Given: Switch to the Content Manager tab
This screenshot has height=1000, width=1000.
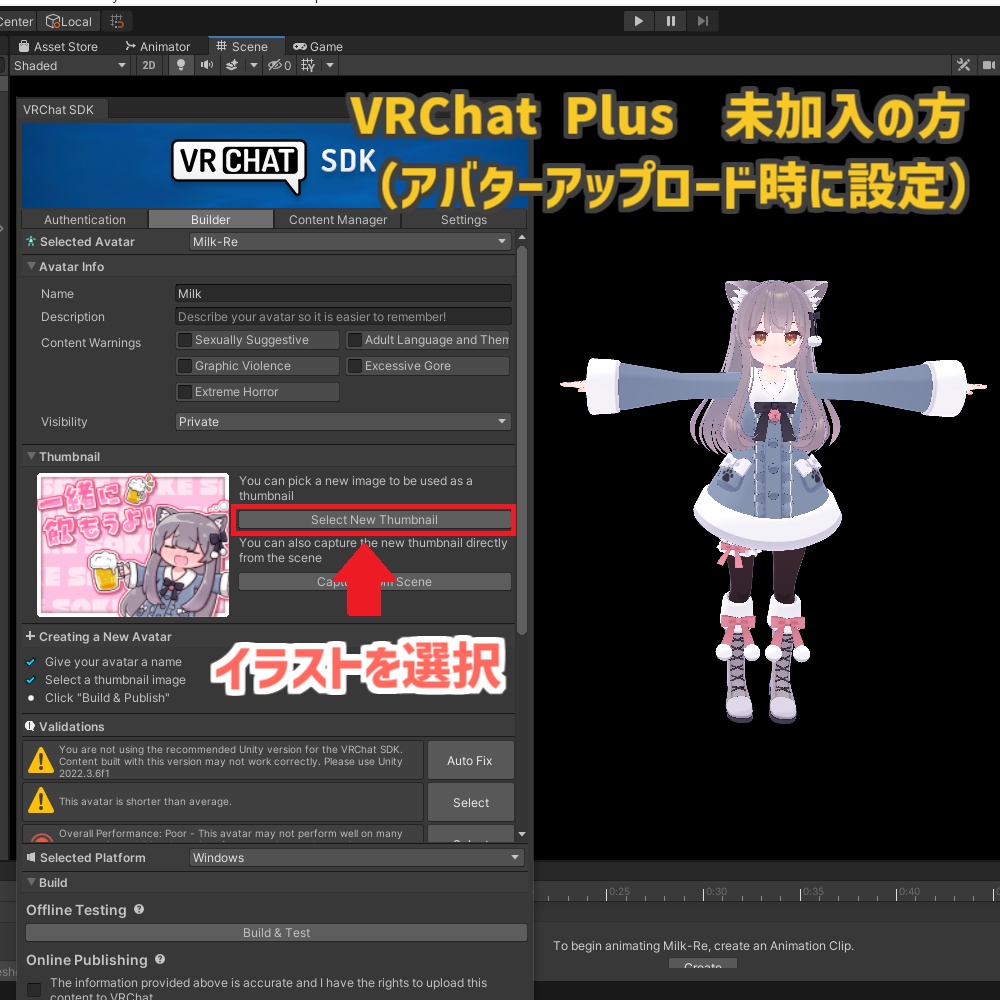Looking at the screenshot, I should click(338, 219).
